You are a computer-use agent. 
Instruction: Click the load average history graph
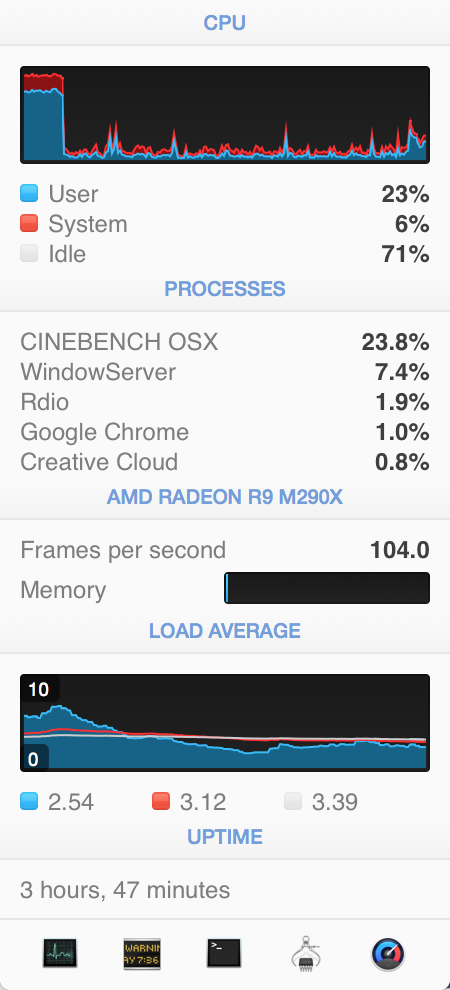coord(225,723)
